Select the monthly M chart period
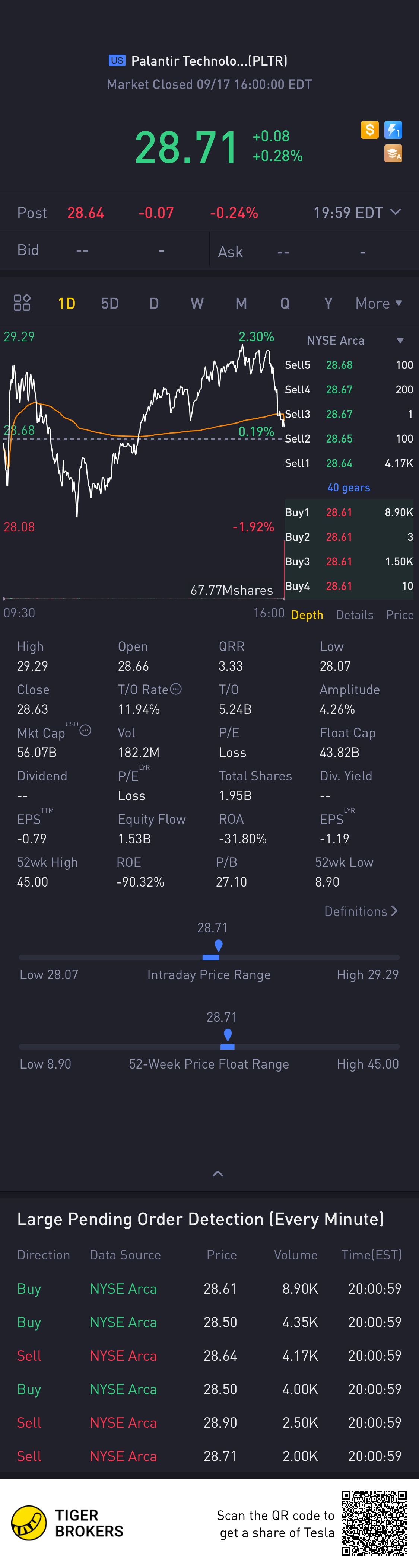This screenshot has width=419, height=1568. [241, 303]
